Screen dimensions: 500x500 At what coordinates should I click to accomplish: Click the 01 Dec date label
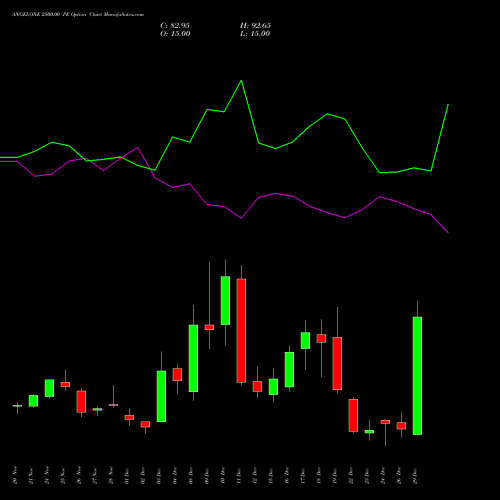pos(127,476)
